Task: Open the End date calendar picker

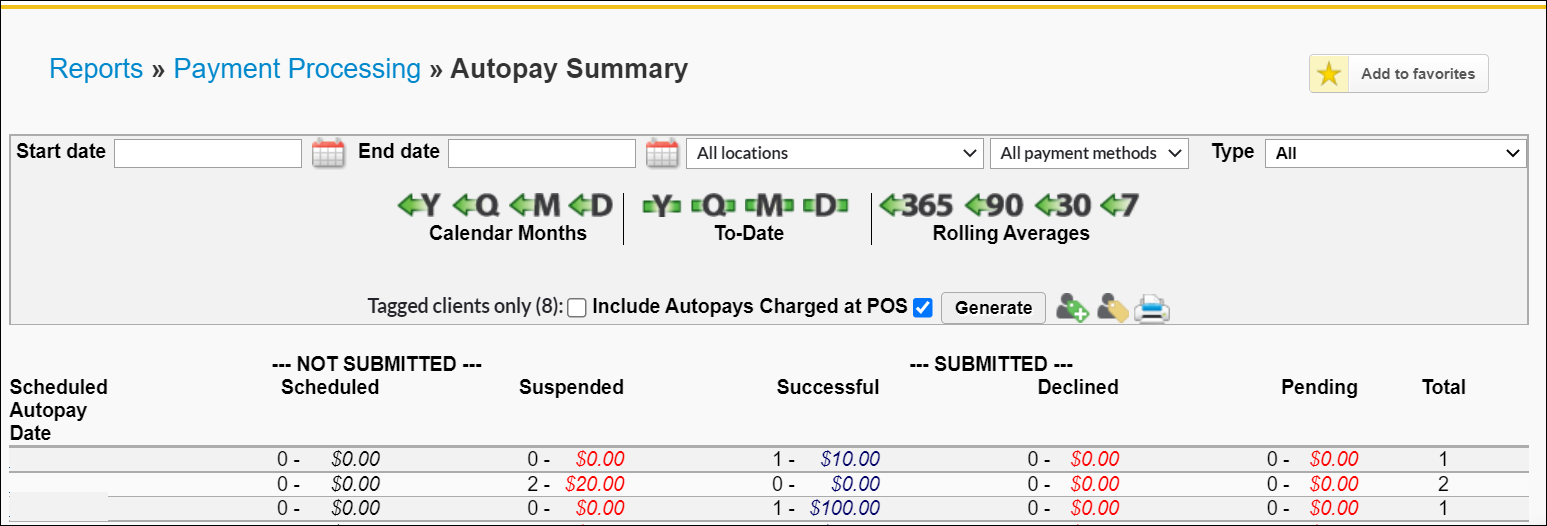Action: click(x=662, y=153)
